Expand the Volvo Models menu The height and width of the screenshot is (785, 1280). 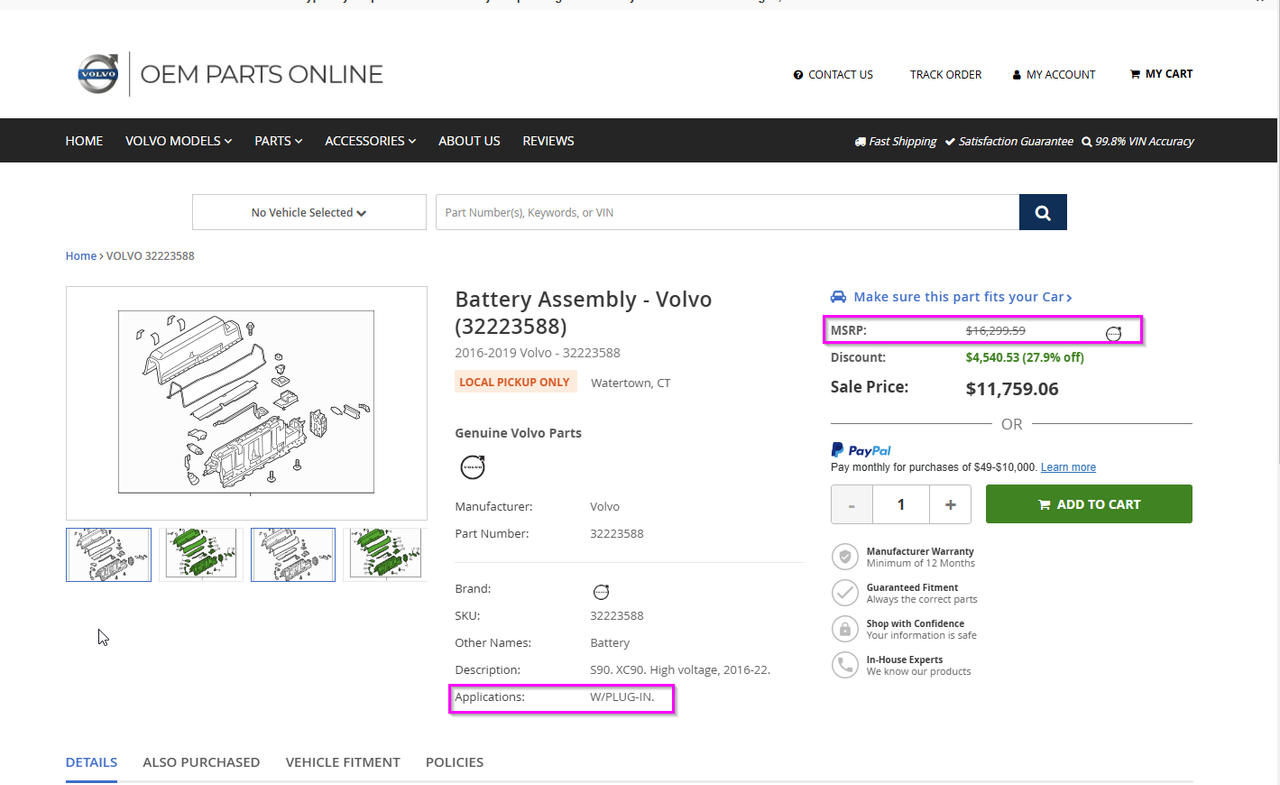coord(178,141)
